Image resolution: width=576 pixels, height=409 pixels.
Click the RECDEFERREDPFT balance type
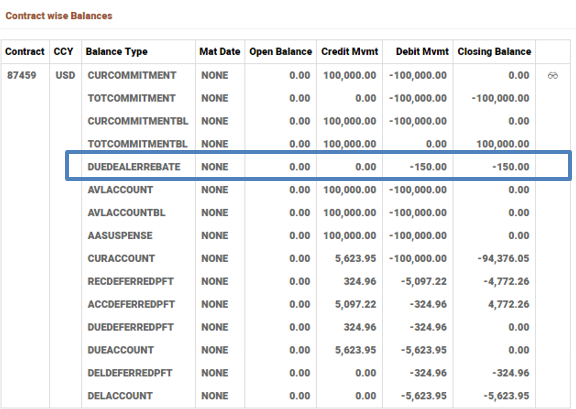pyautogui.click(x=130, y=281)
